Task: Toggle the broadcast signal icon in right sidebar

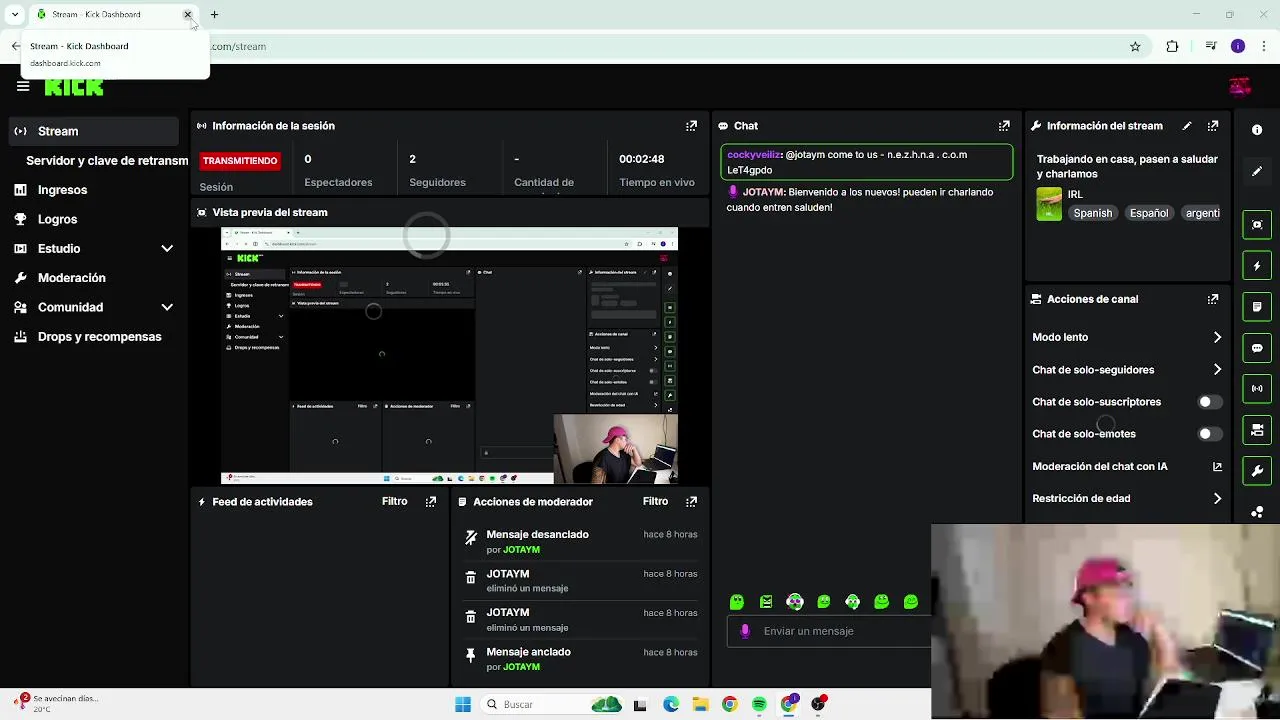Action: (x=1257, y=389)
